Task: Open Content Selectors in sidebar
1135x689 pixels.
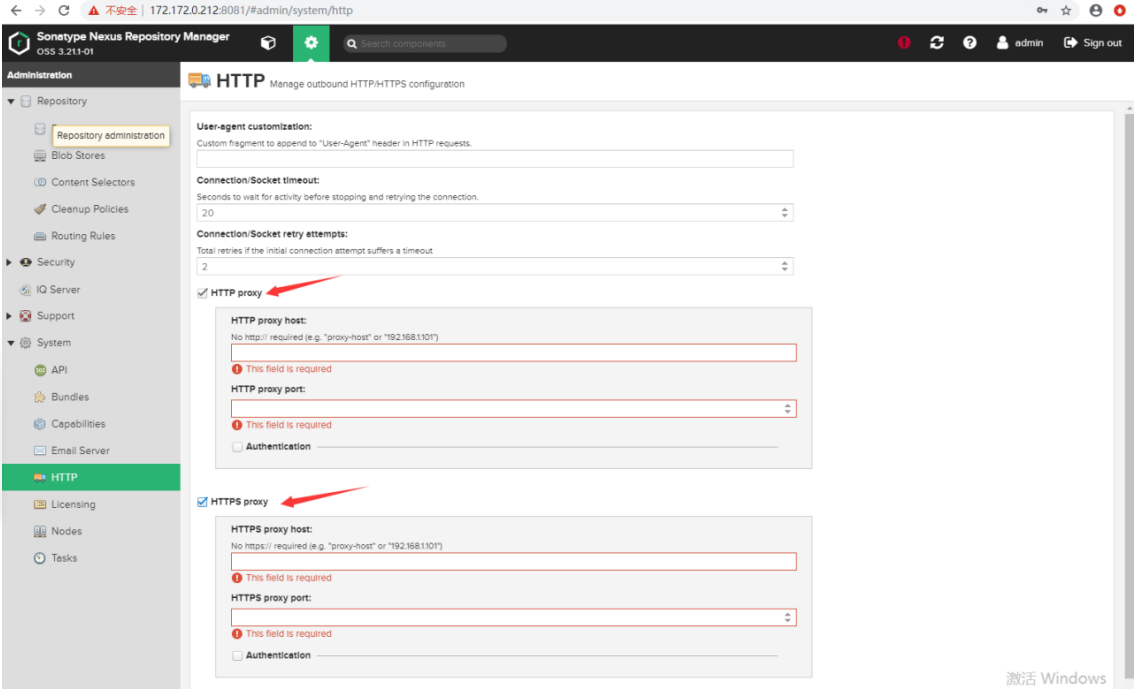Action: click(93, 182)
